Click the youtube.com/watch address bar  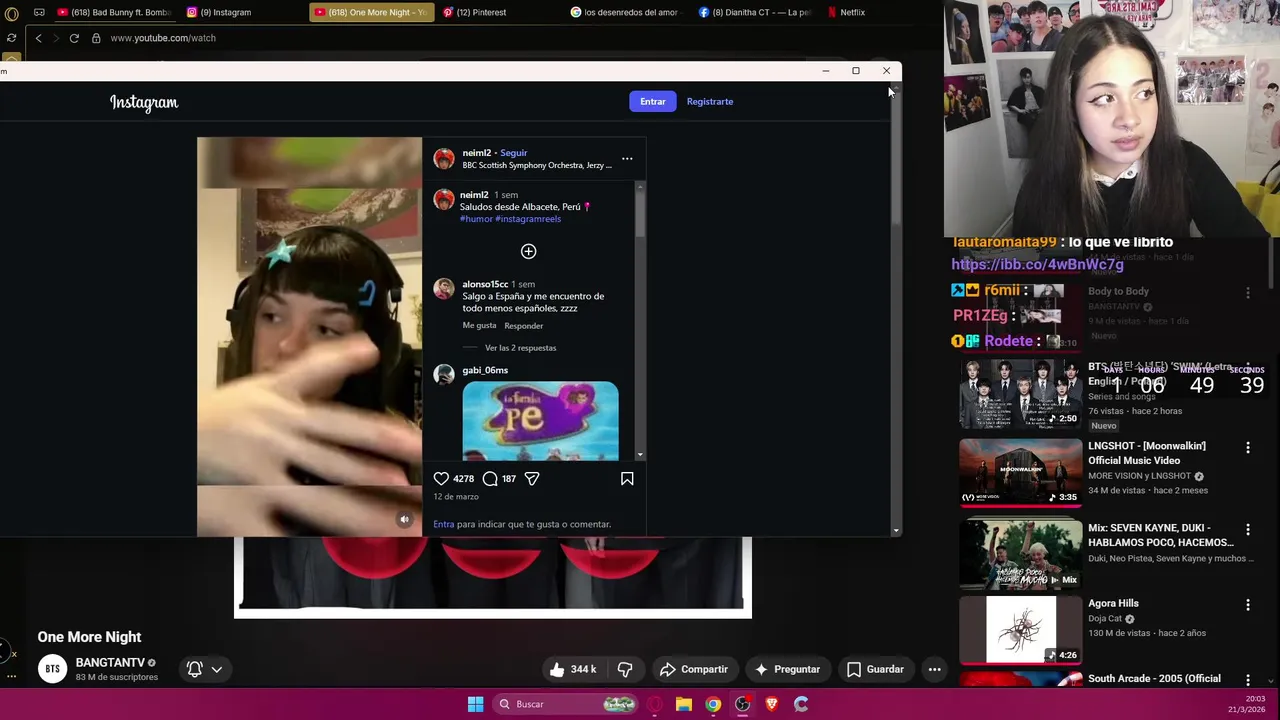point(163,38)
